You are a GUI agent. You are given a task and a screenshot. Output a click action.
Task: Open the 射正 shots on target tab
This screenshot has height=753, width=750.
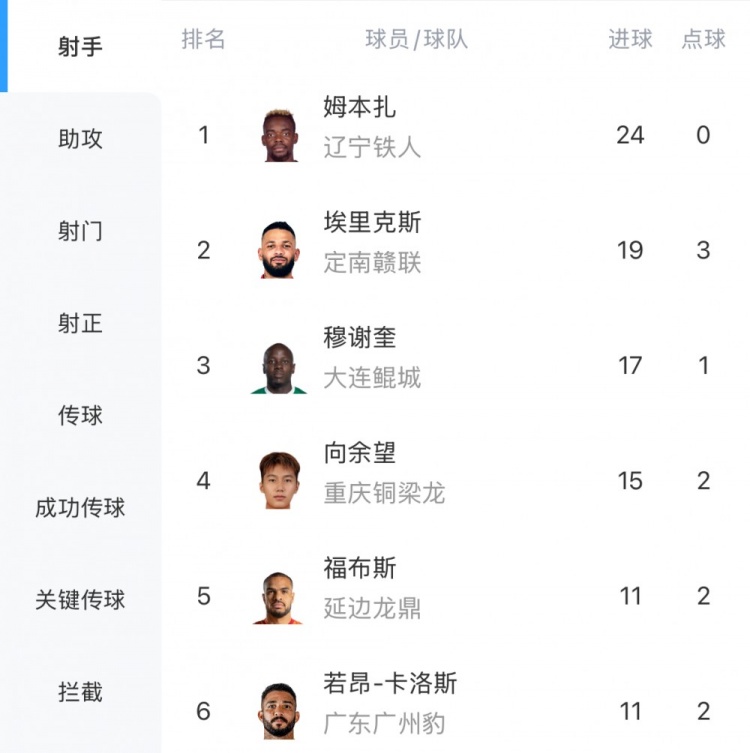[x=80, y=323]
